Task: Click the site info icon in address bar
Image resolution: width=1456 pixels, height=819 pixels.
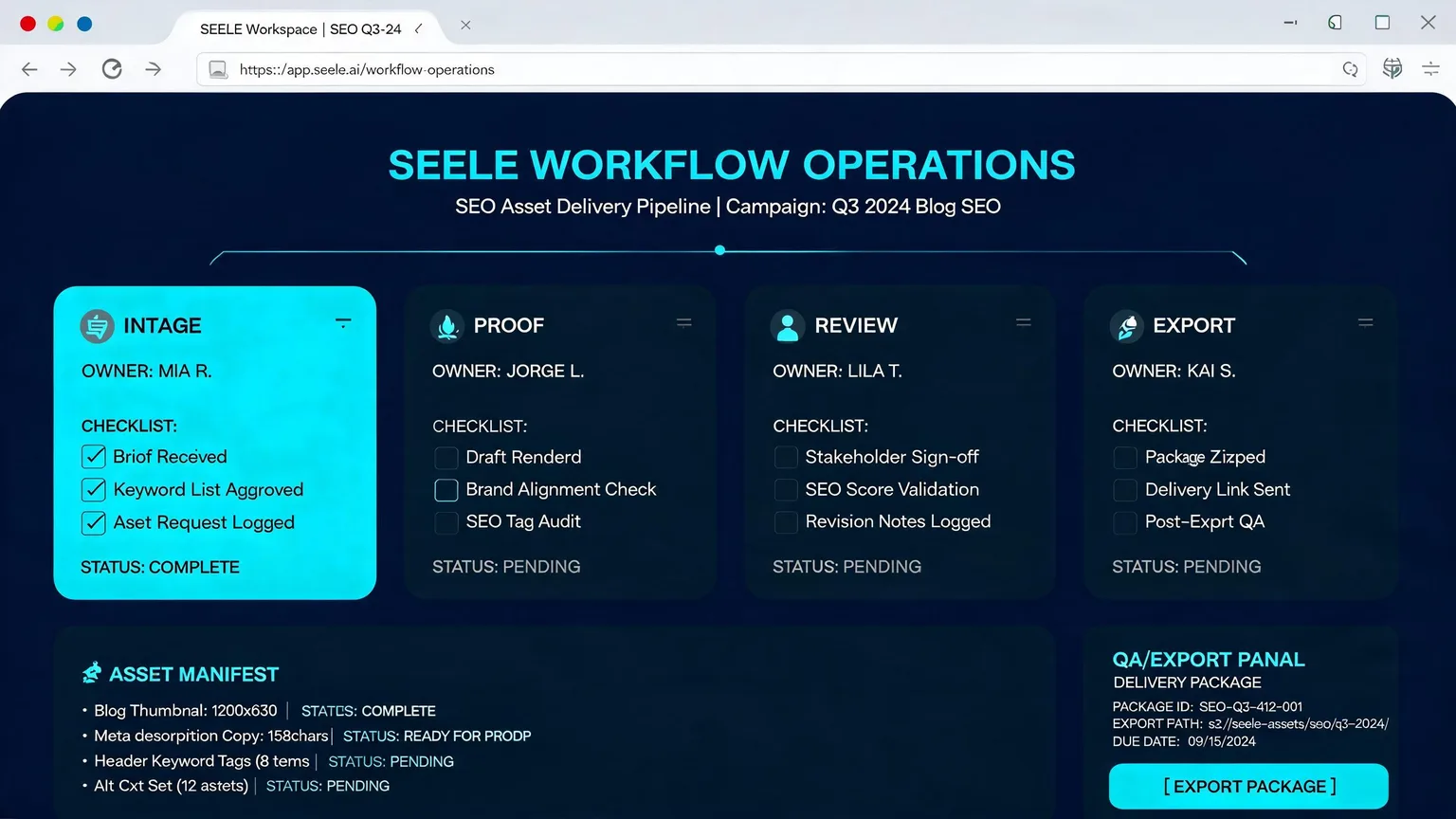Action: click(x=218, y=69)
